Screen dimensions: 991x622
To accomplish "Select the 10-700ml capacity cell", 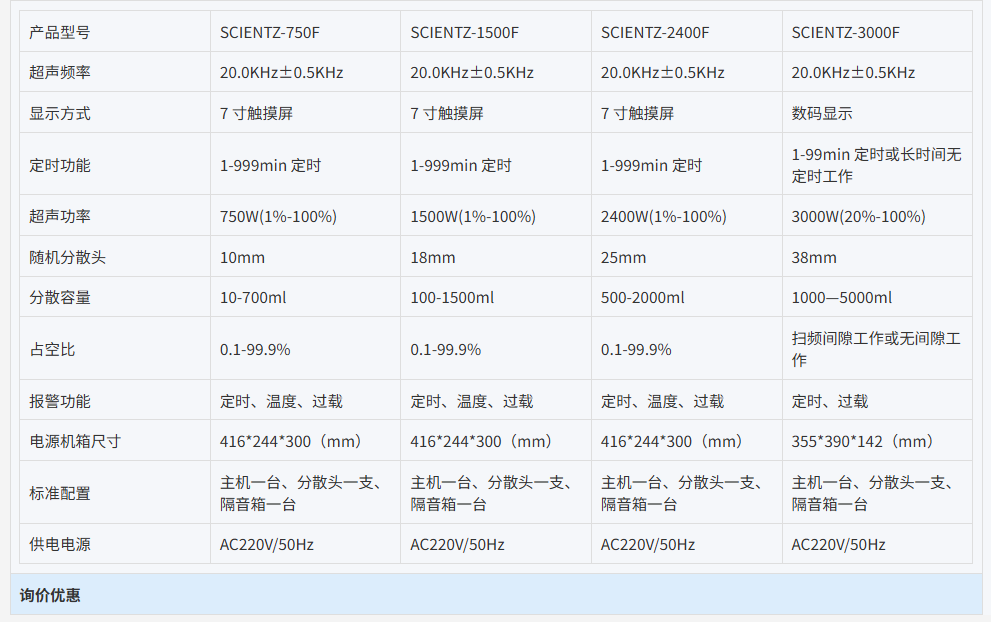I will click(253, 298).
